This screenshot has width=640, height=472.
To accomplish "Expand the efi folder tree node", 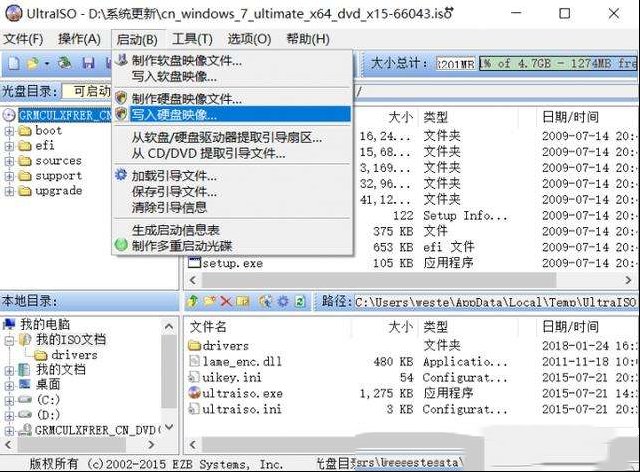I will 9,147.
